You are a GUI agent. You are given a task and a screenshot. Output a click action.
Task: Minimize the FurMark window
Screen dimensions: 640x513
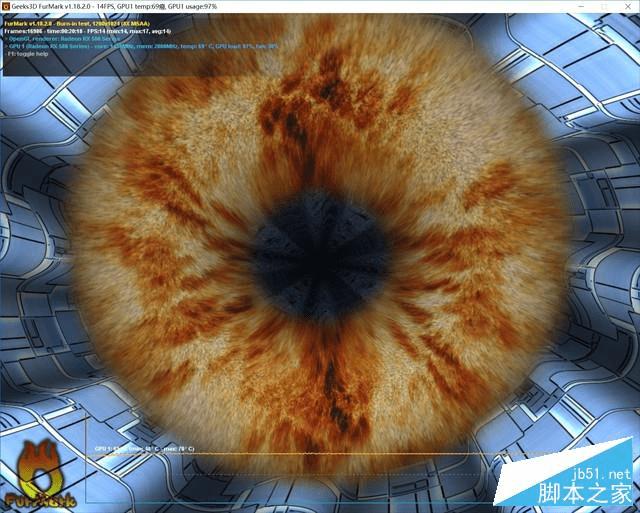(x=580, y=7)
